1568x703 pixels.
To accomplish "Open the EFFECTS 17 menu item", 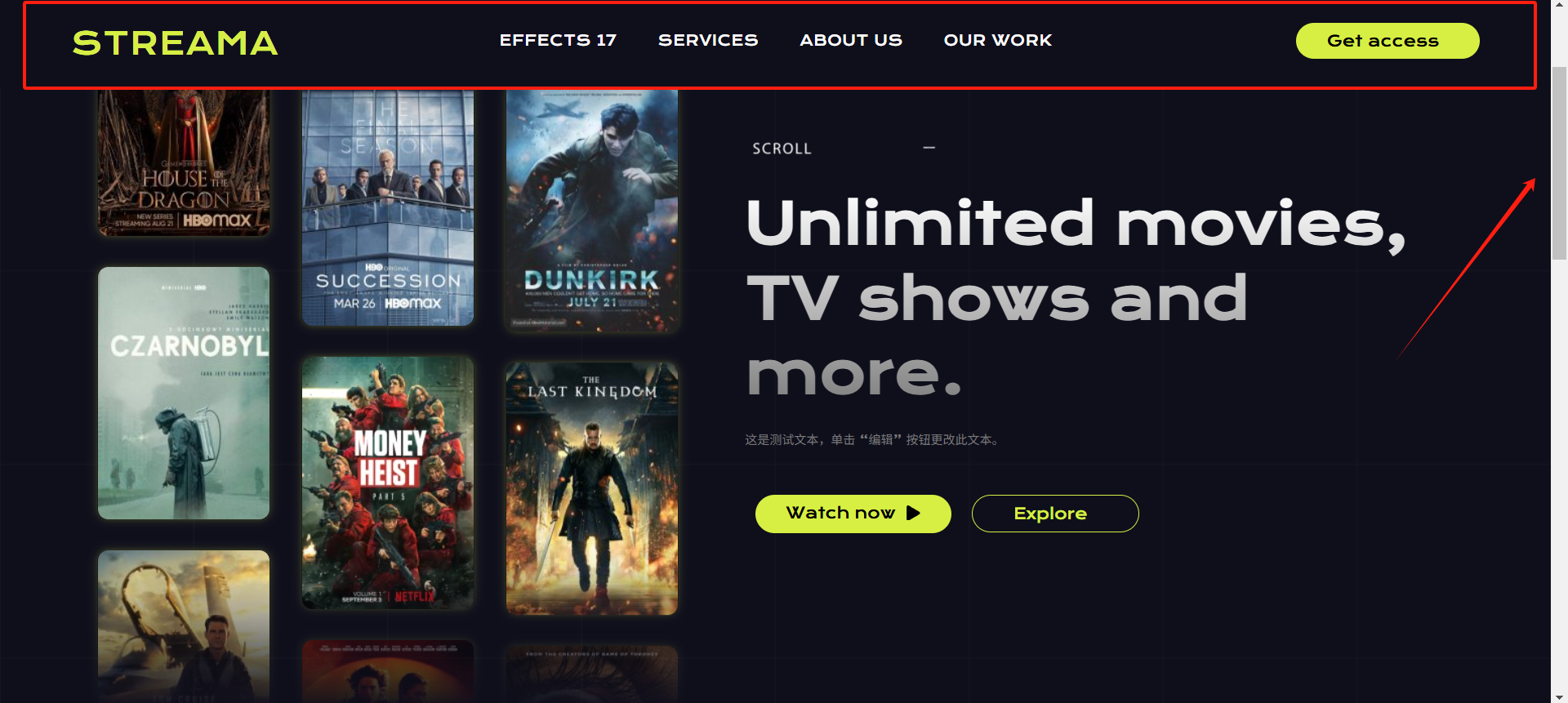I will coord(558,40).
